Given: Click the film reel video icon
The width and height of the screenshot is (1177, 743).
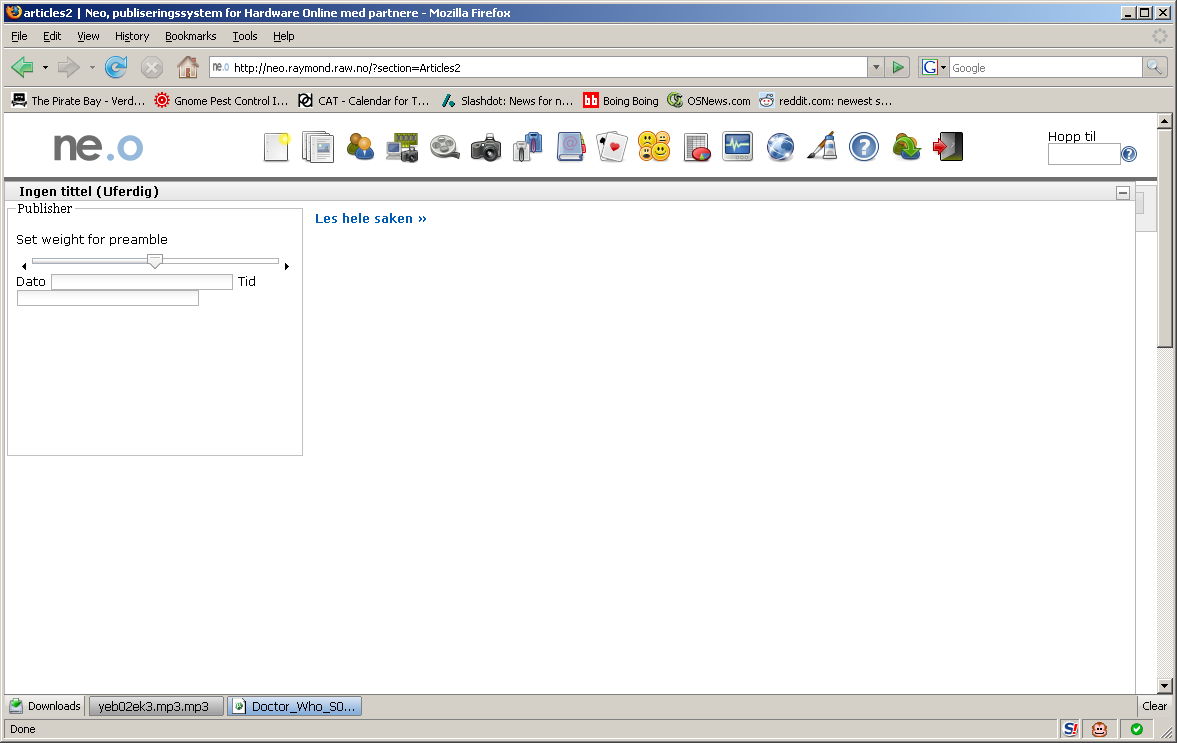Looking at the screenshot, I should click(x=444, y=147).
